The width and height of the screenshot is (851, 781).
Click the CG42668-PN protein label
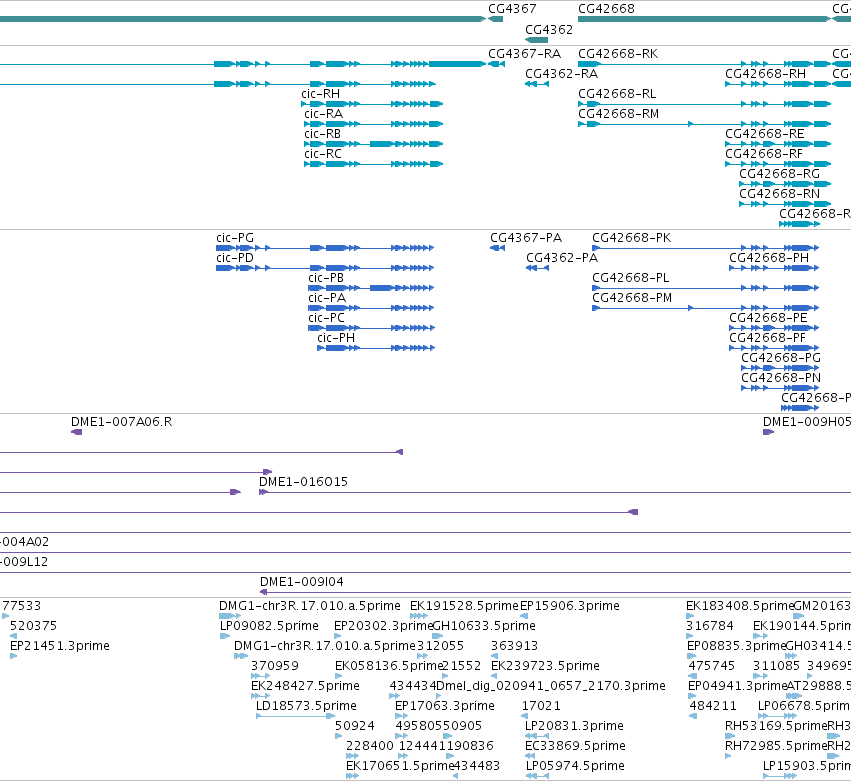click(x=781, y=378)
